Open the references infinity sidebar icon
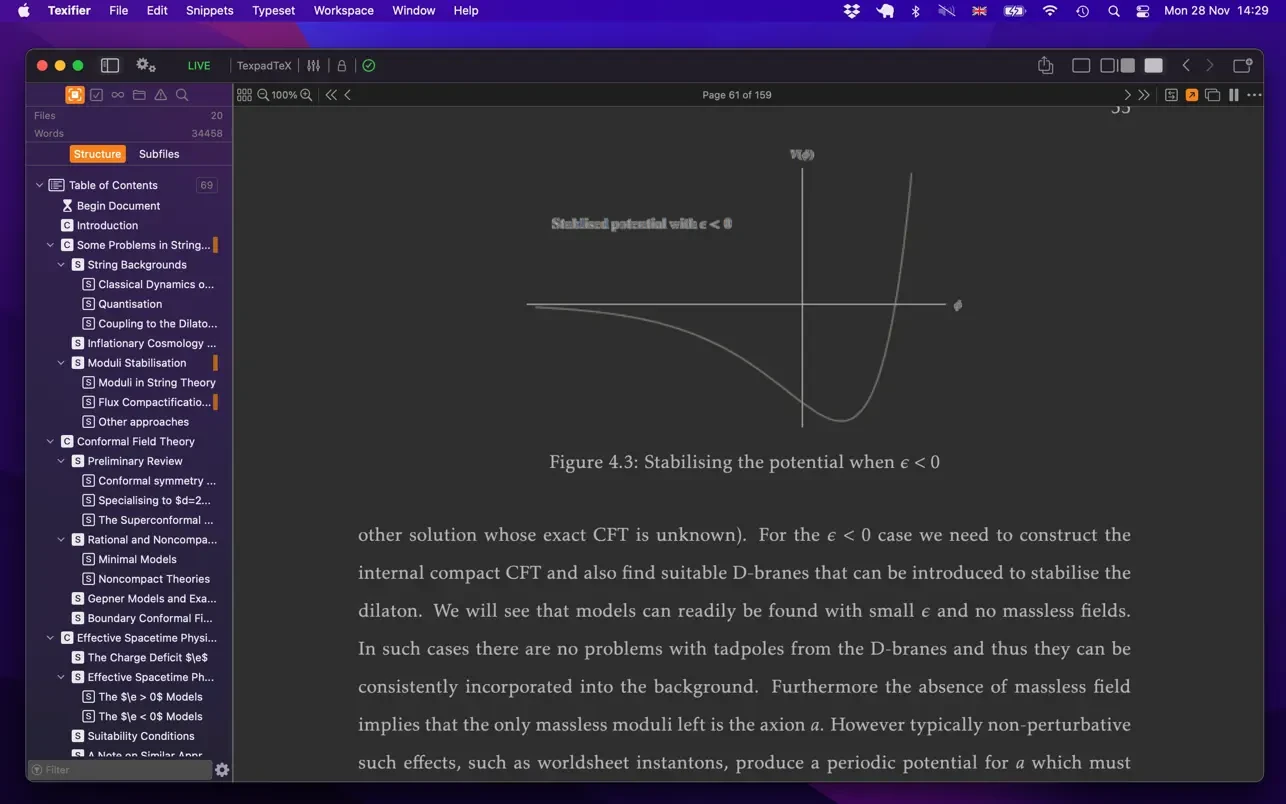The height and width of the screenshot is (804, 1286). click(x=118, y=95)
